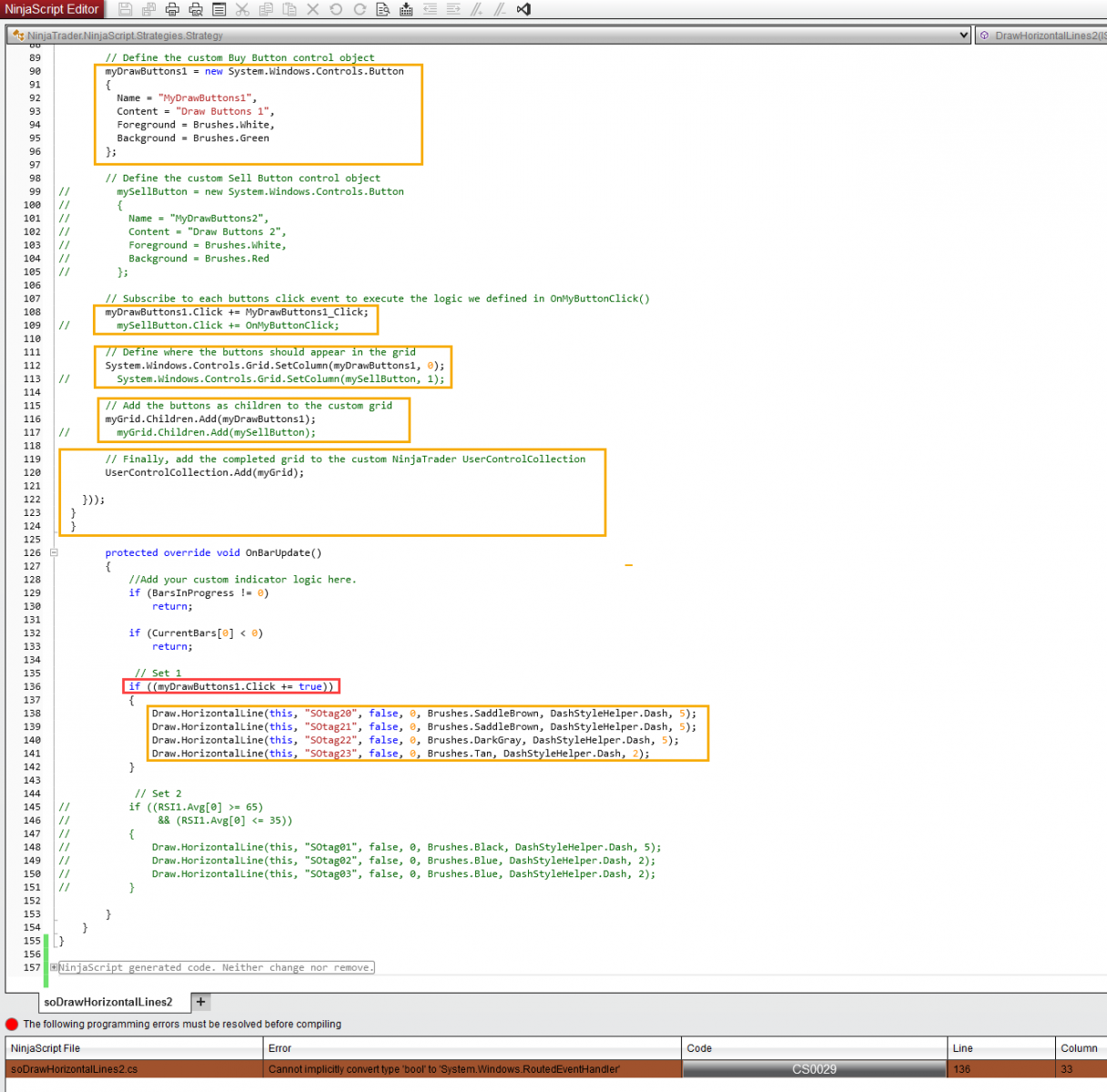Expand the NinjaScript generated code region
1107x1092 pixels.
[54, 967]
